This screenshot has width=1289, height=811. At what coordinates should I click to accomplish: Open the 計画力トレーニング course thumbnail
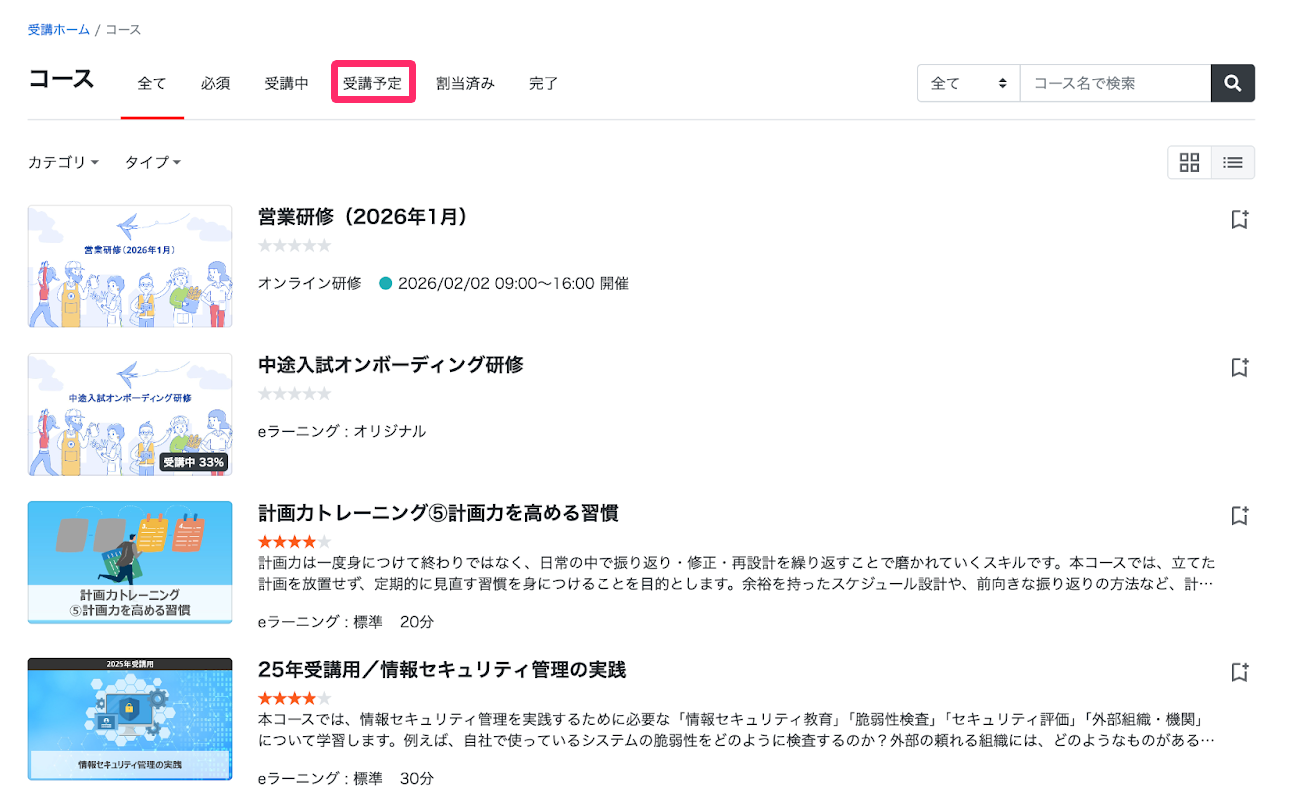[x=130, y=562]
